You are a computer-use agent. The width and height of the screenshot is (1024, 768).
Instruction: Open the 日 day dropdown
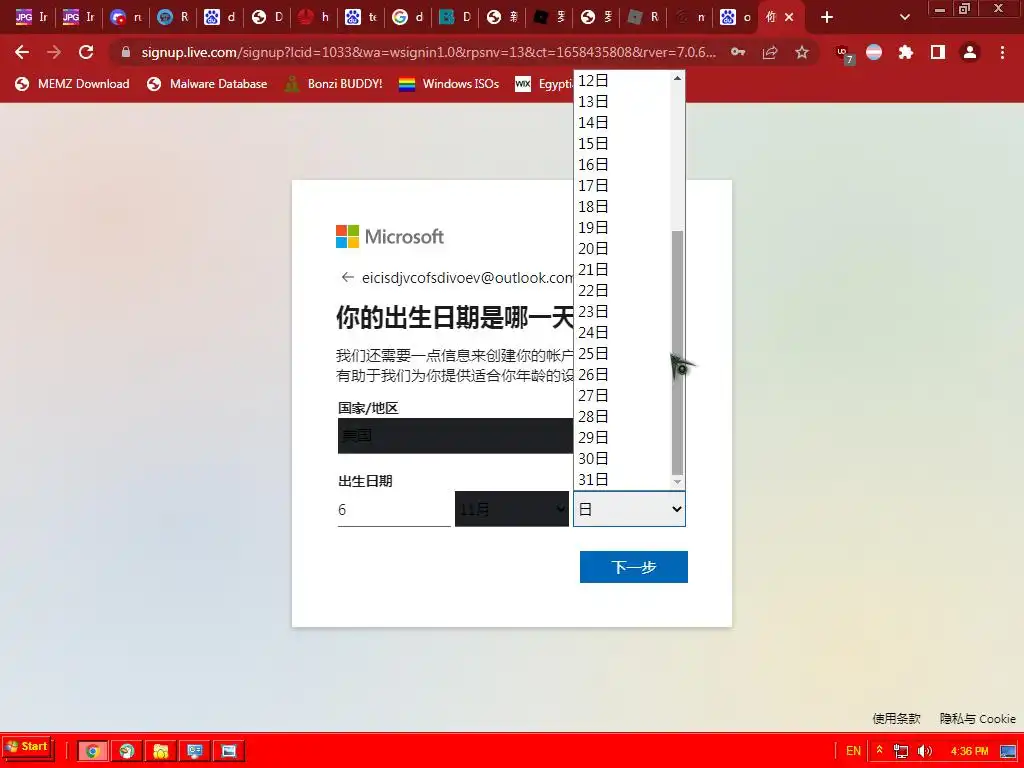[630, 509]
